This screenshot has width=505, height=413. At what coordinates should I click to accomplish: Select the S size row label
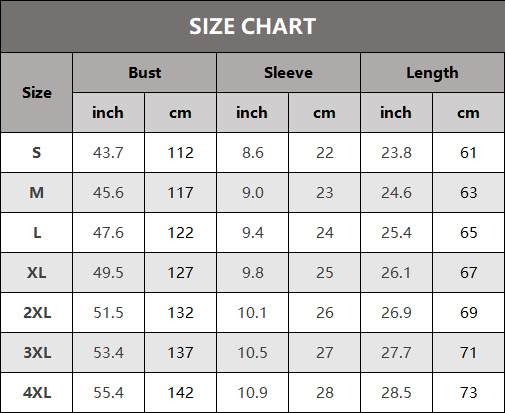pyautogui.click(x=37, y=153)
